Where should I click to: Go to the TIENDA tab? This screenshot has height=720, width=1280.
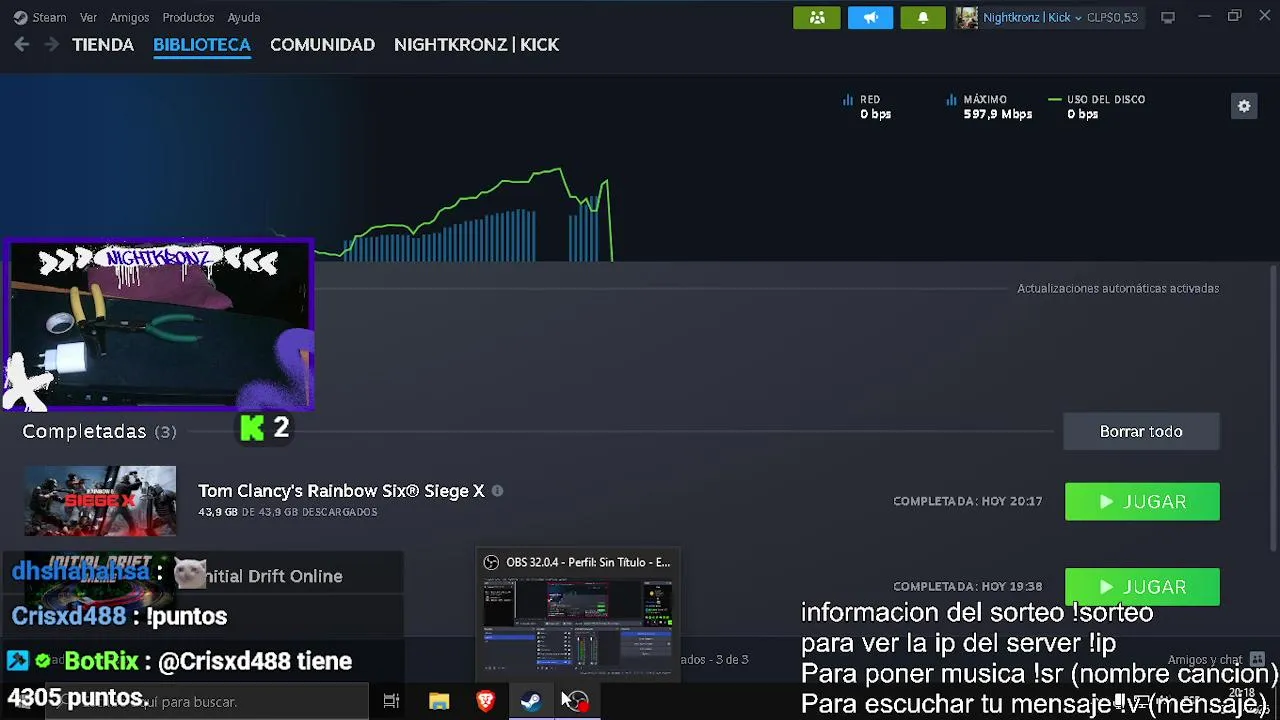(103, 45)
